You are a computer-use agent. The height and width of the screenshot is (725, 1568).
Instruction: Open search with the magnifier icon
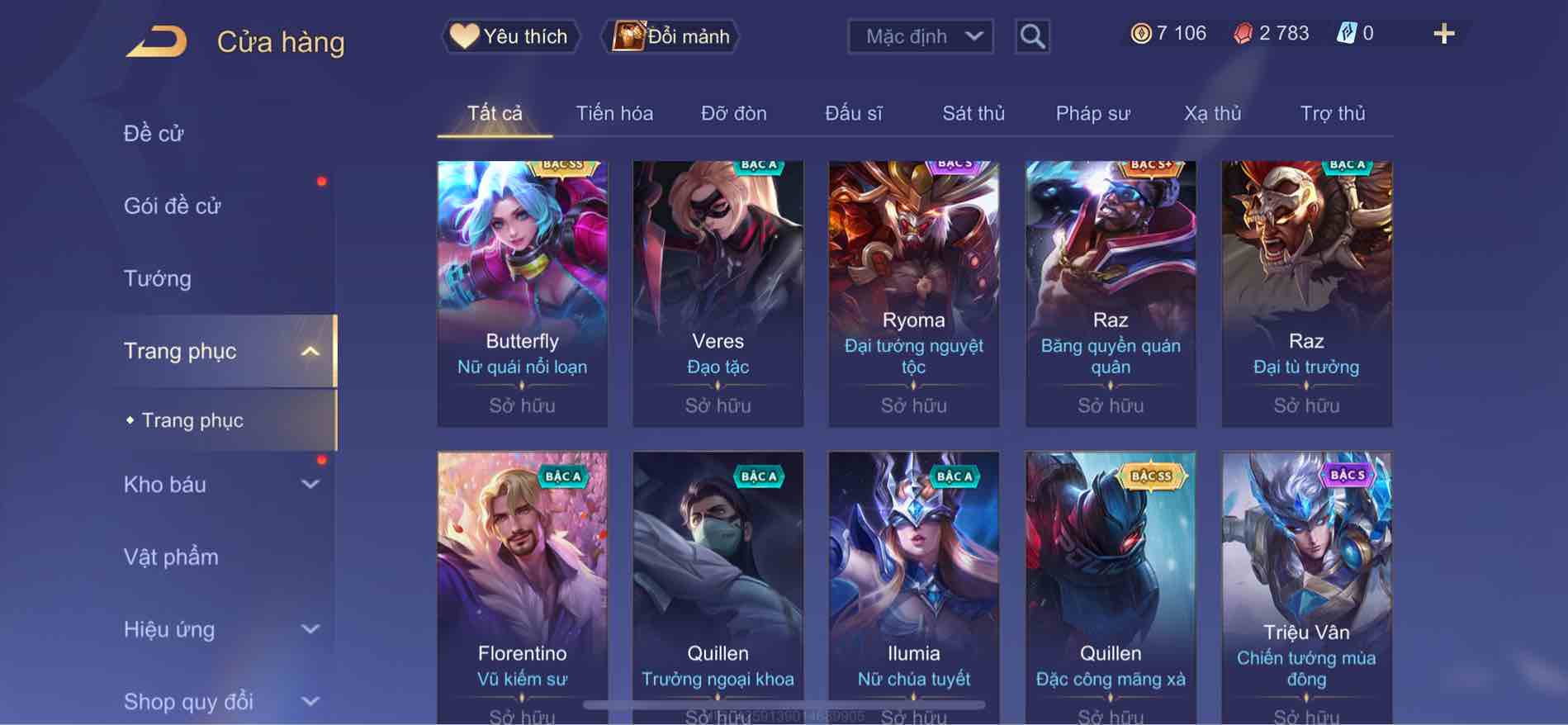click(1032, 36)
